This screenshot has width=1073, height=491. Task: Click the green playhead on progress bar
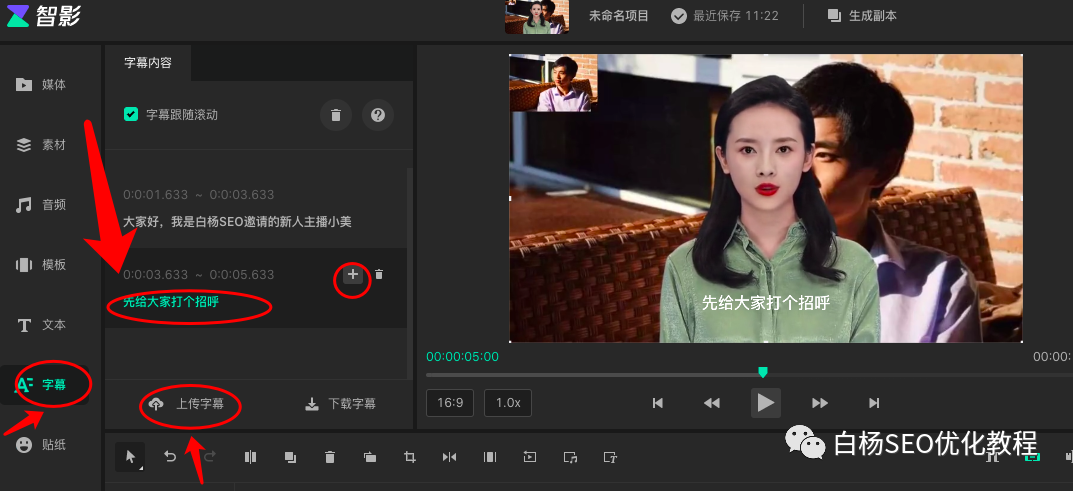click(763, 372)
